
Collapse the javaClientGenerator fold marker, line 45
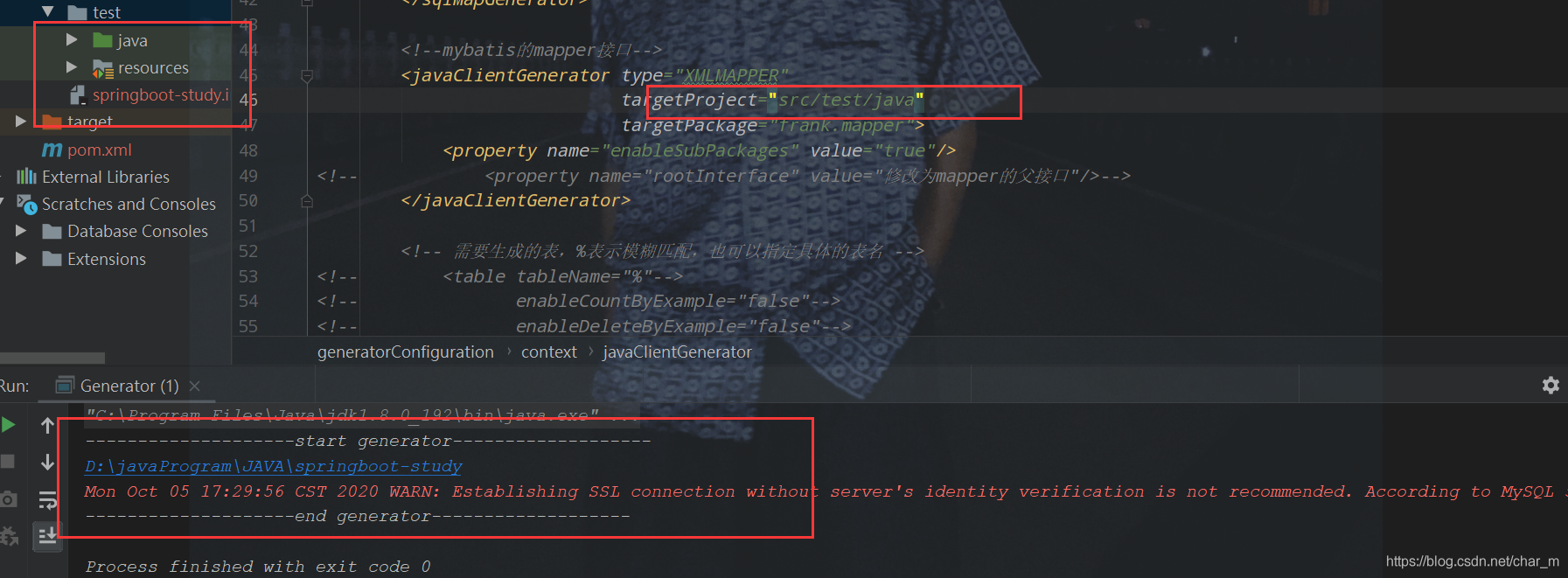tap(307, 76)
